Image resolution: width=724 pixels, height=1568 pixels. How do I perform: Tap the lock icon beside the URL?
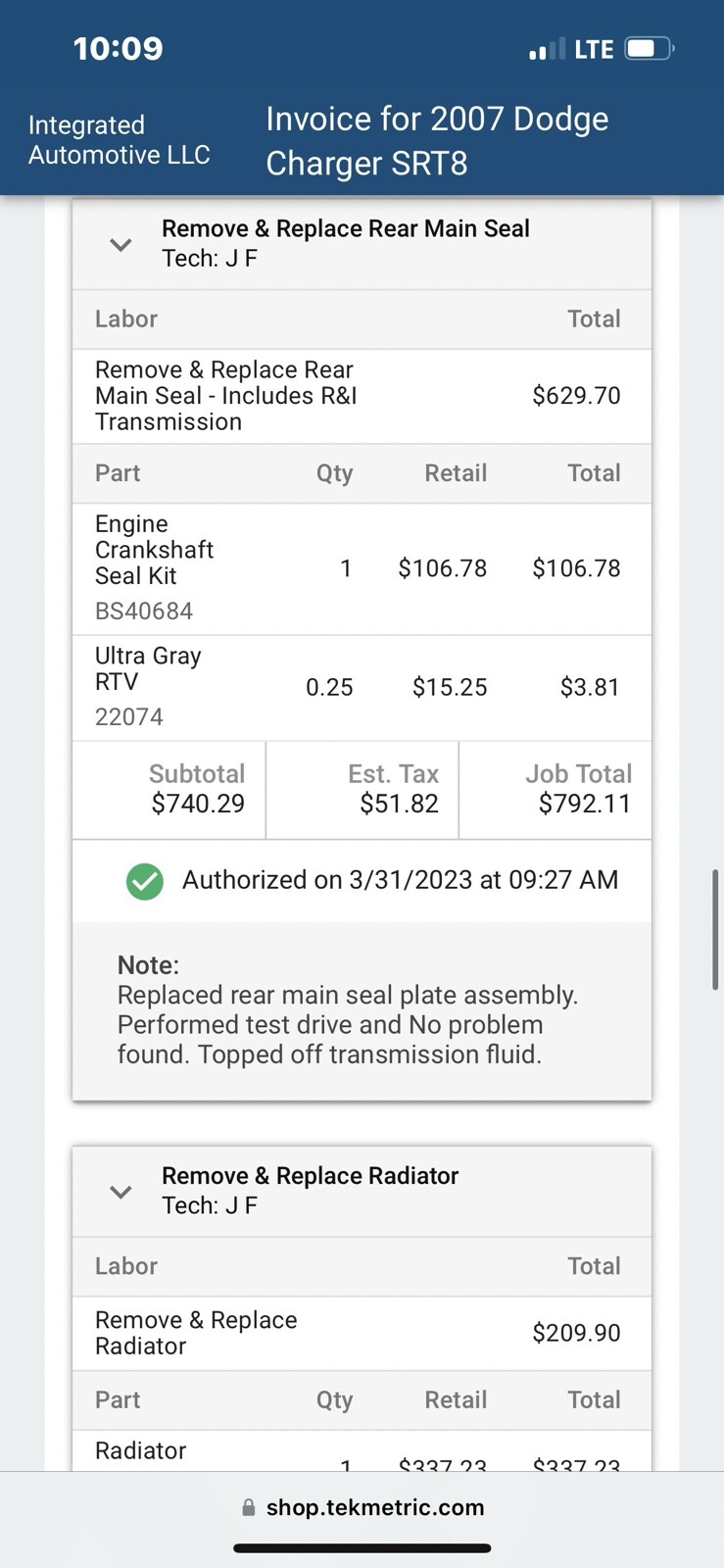pos(249,1508)
